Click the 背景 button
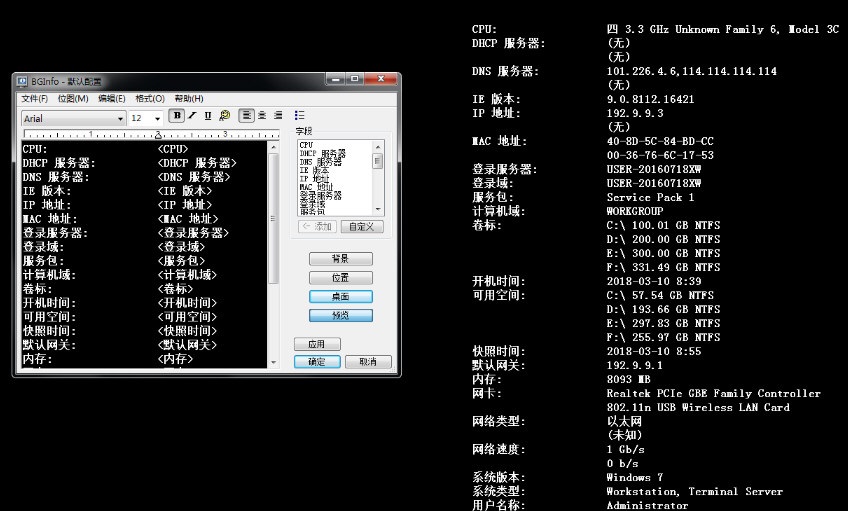The height and width of the screenshot is (511, 848). (x=341, y=259)
